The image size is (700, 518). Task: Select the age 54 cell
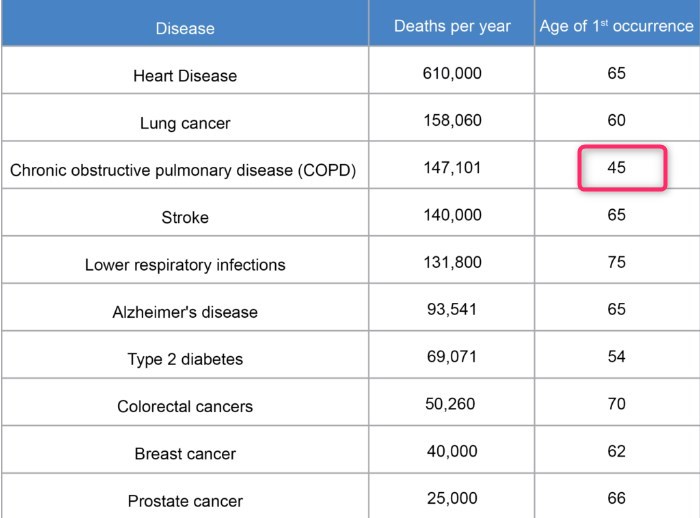(x=616, y=357)
